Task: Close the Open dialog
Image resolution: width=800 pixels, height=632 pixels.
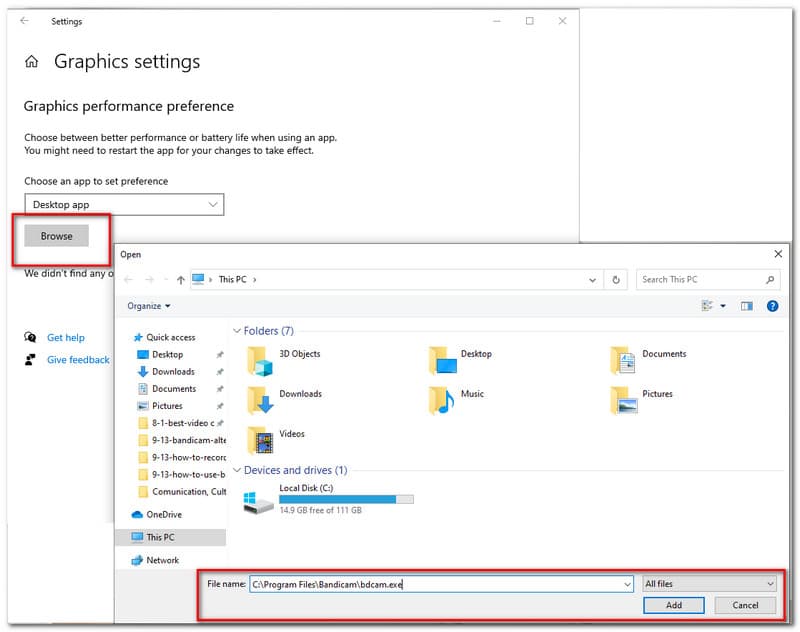Action: (778, 254)
